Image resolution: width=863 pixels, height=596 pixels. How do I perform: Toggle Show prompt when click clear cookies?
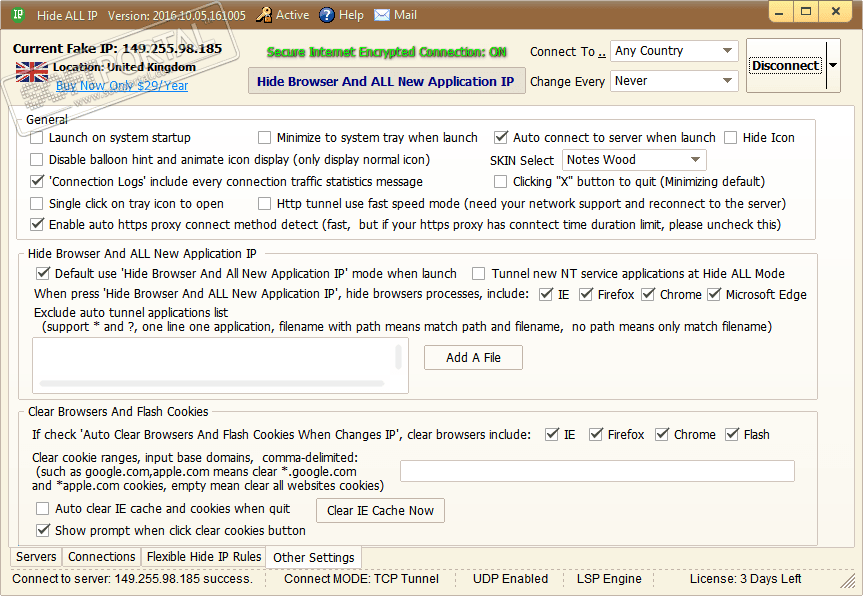[43, 530]
